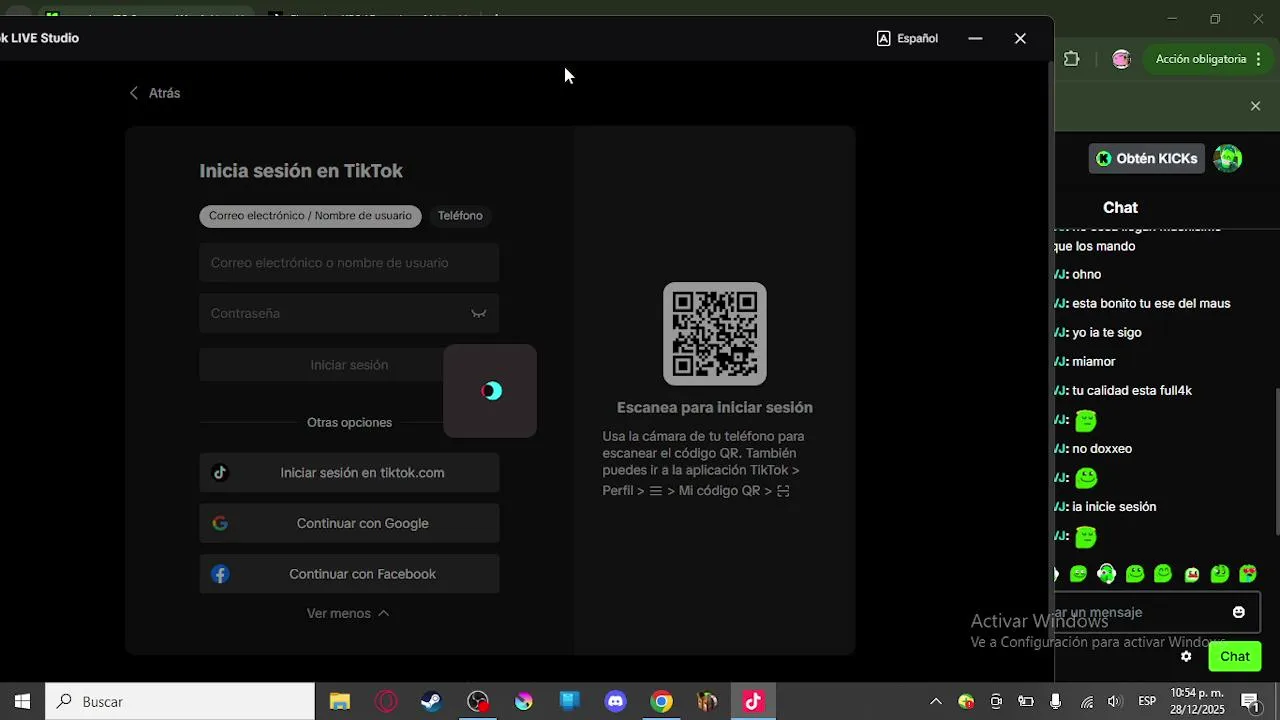1280x720 pixels.
Task: Click the Obtén KICKs button in browser
Action: coord(1146,158)
